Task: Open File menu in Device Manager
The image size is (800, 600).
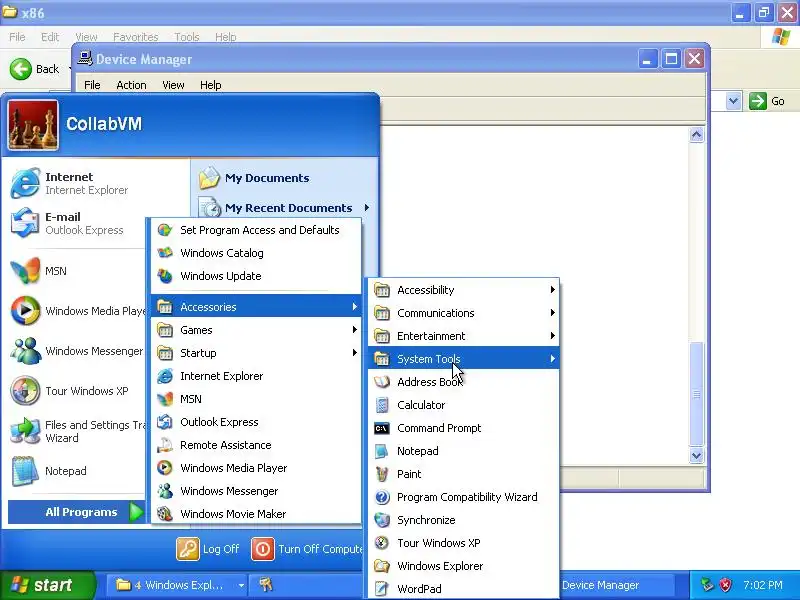Action: (x=92, y=85)
